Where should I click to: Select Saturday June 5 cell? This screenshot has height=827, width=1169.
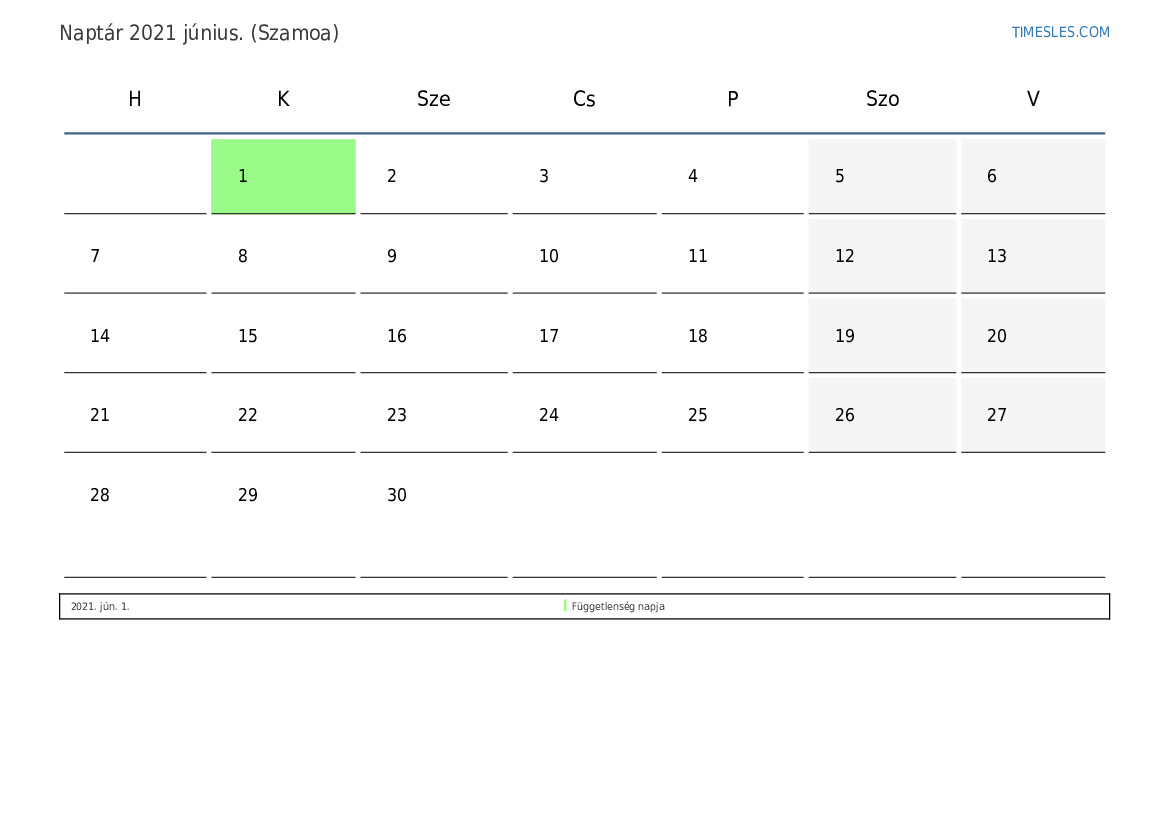point(881,176)
